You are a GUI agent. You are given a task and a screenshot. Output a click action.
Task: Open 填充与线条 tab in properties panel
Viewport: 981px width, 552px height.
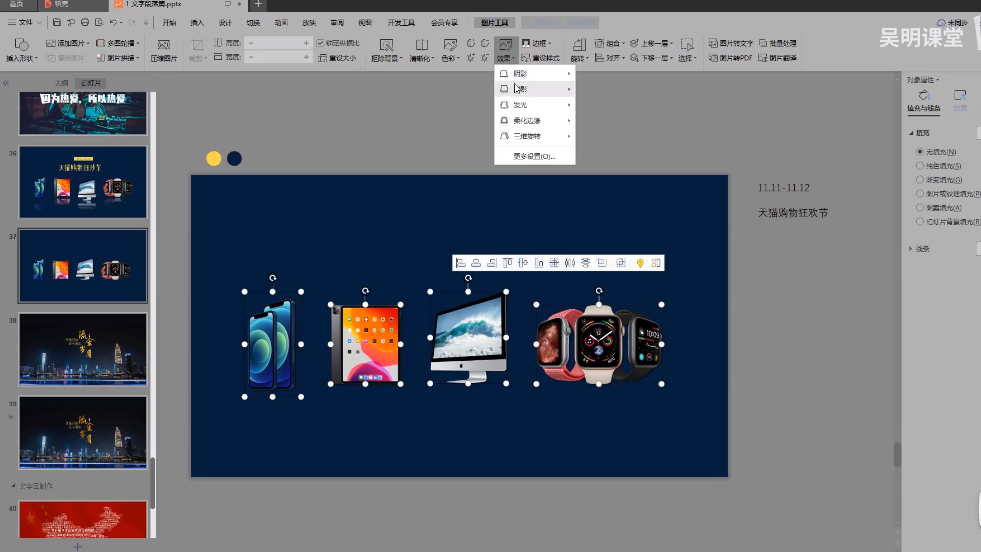[x=923, y=100]
